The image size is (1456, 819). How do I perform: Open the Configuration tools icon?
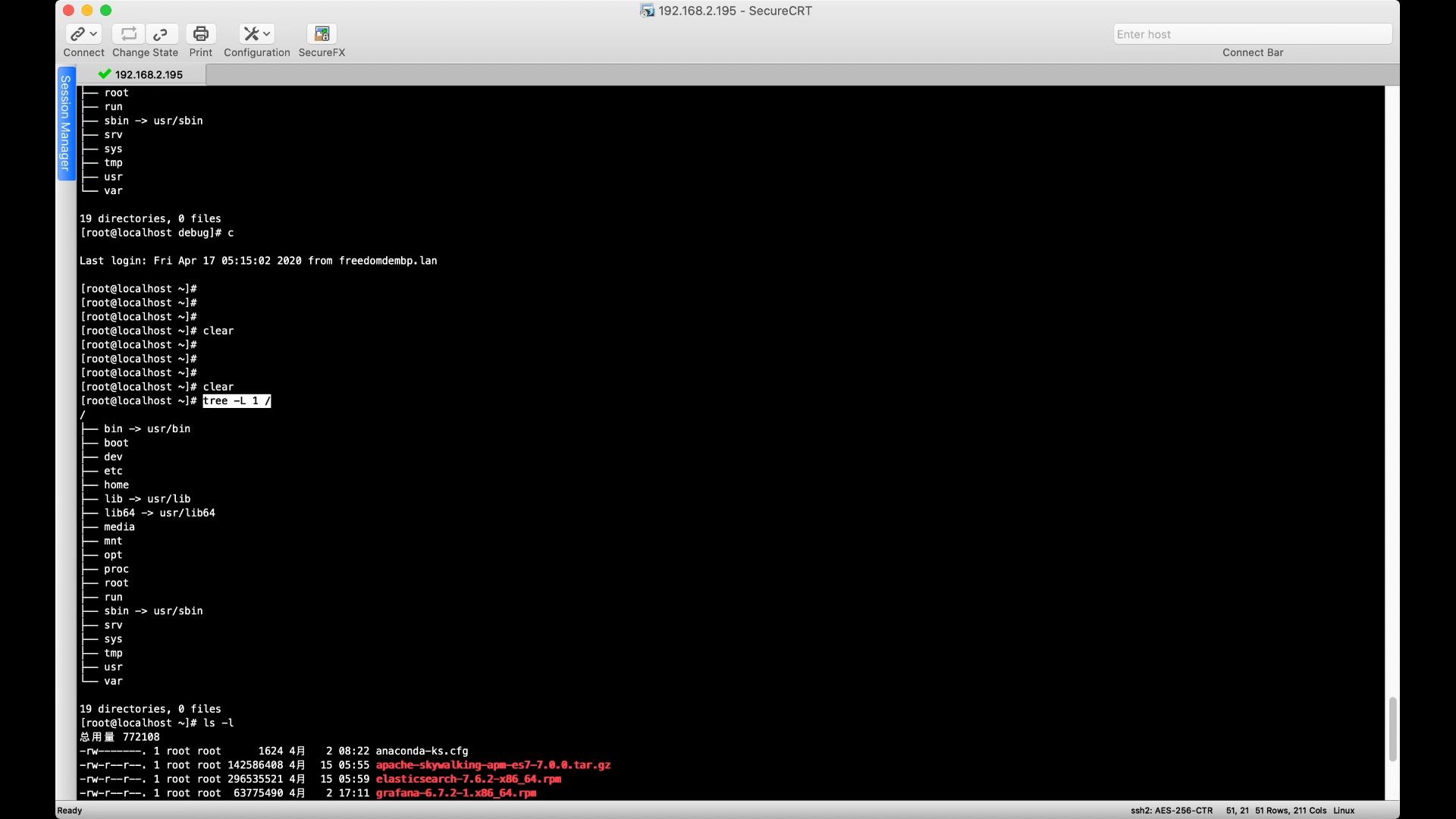pyautogui.click(x=251, y=33)
